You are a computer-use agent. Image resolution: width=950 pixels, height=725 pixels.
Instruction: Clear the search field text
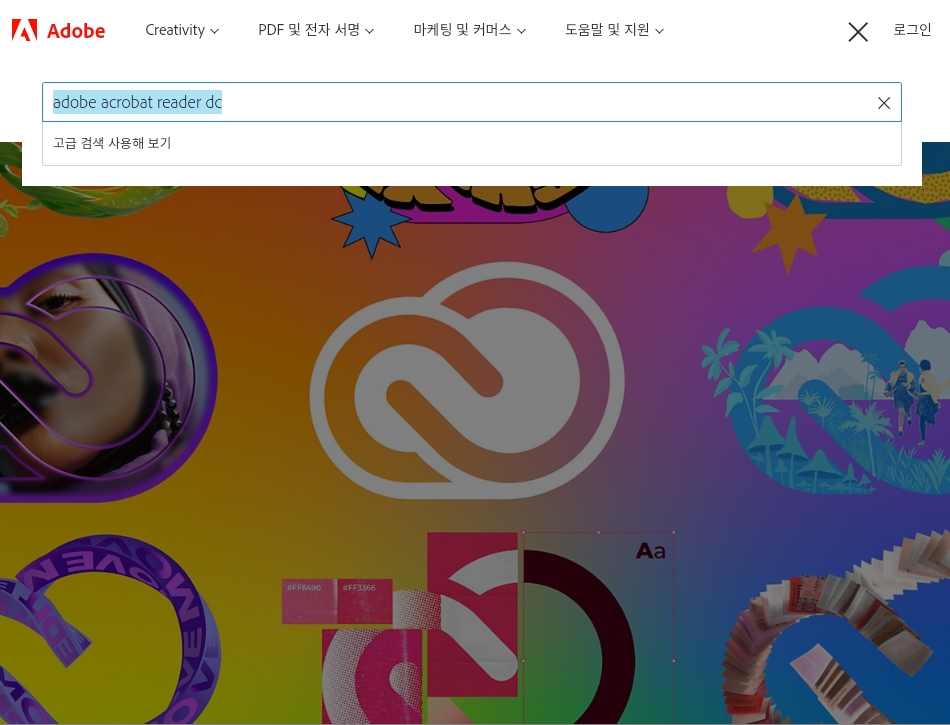(x=884, y=103)
